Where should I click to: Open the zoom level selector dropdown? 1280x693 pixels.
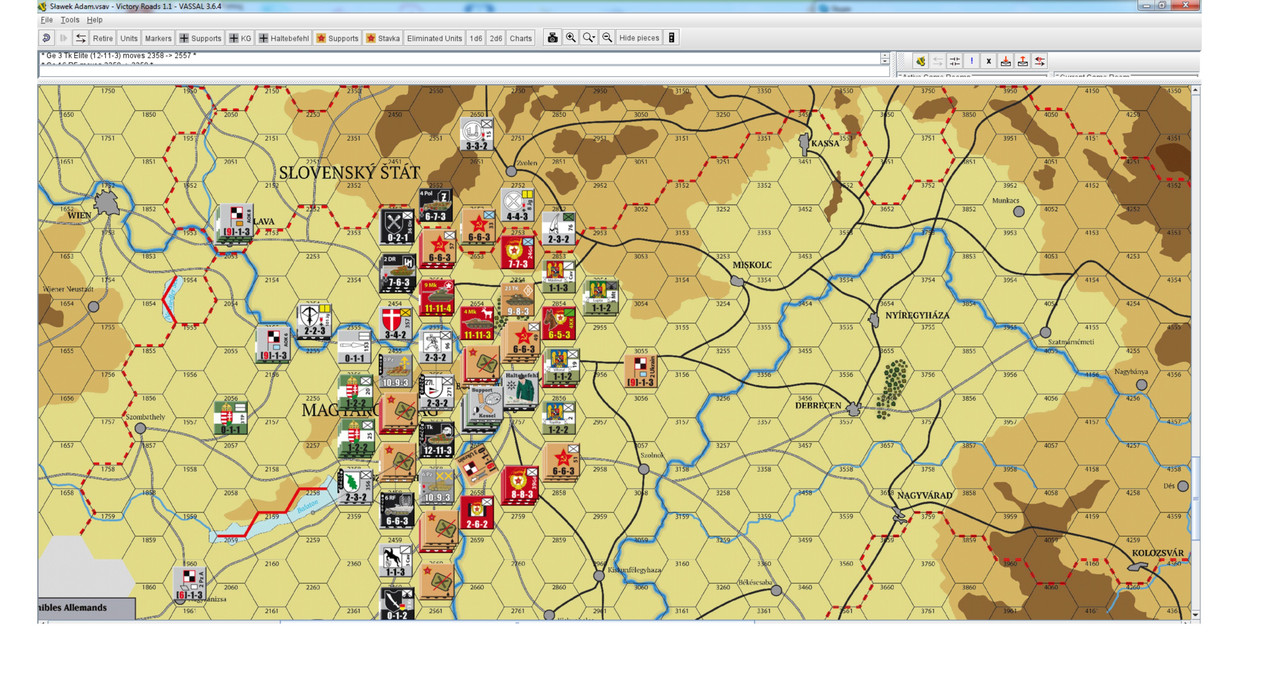tap(589, 38)
